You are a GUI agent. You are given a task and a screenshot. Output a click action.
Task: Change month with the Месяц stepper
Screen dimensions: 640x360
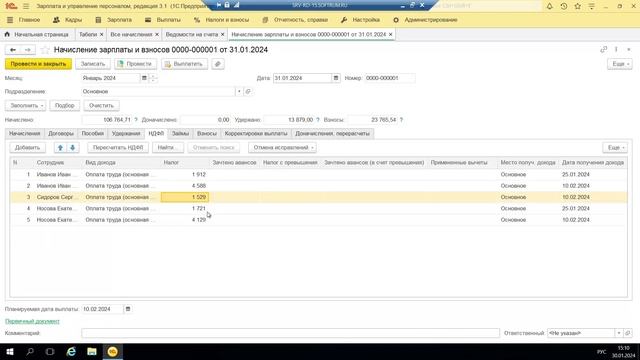click(153, 78)
